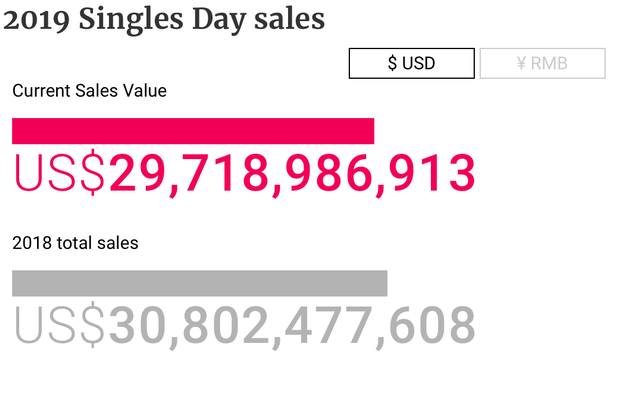Select the pink current sales progress bar
The height and width of the screenshot is (397, 637).
coord(193,131)
